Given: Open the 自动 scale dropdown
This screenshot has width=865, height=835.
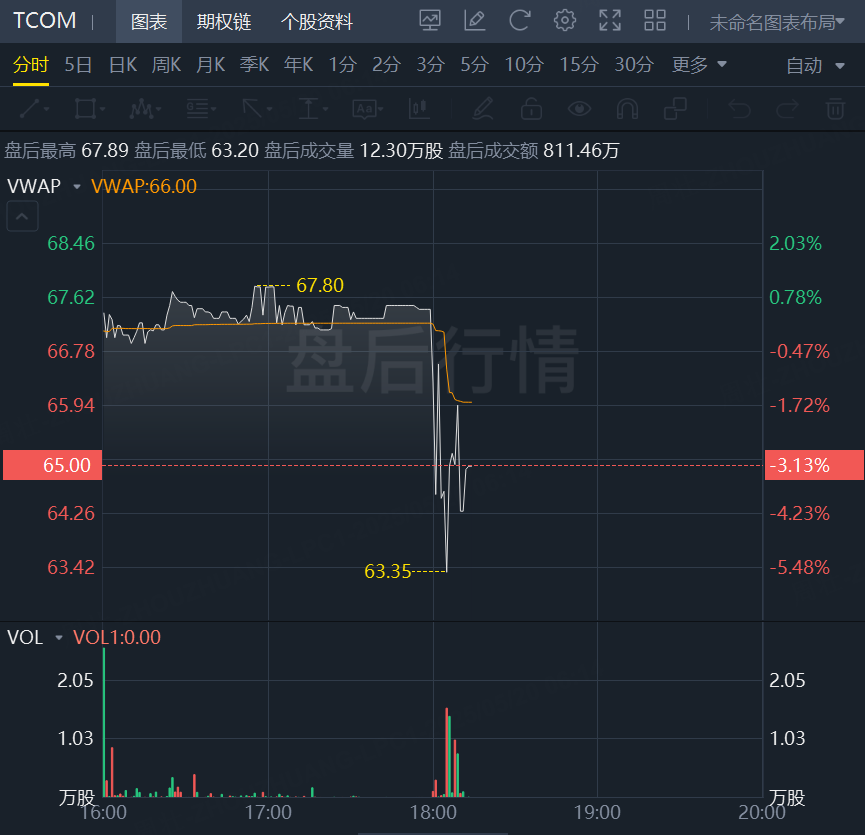Looking at the screenshot, I should pos(815,66).
